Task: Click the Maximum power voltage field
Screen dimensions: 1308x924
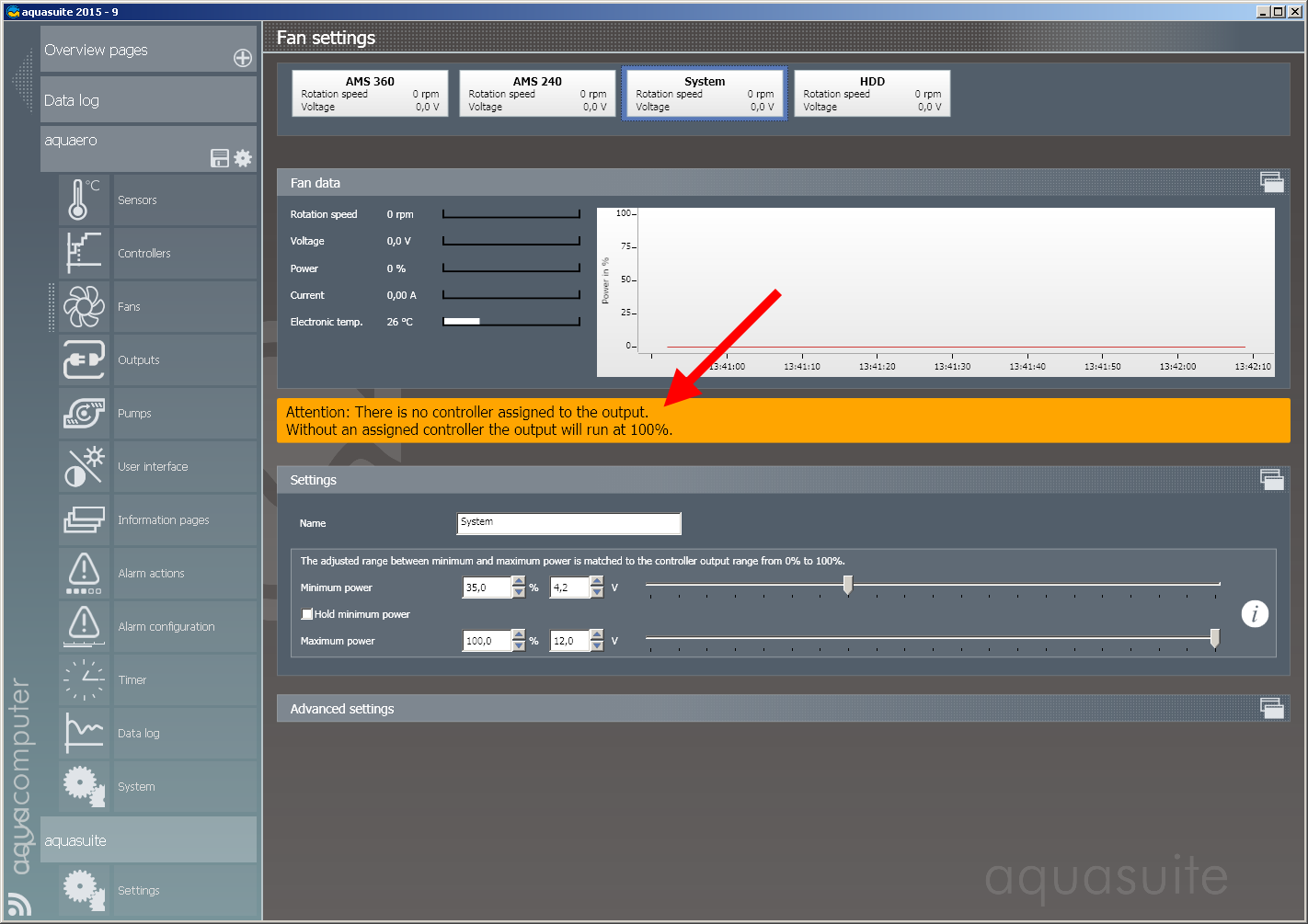Action: [x=570, y=641]
